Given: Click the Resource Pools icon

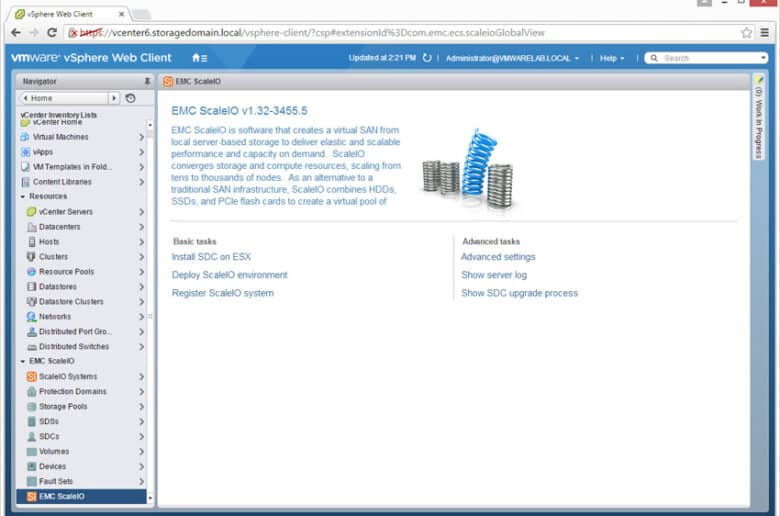Looking at the screenshot, I should click(x=31, y=272).
